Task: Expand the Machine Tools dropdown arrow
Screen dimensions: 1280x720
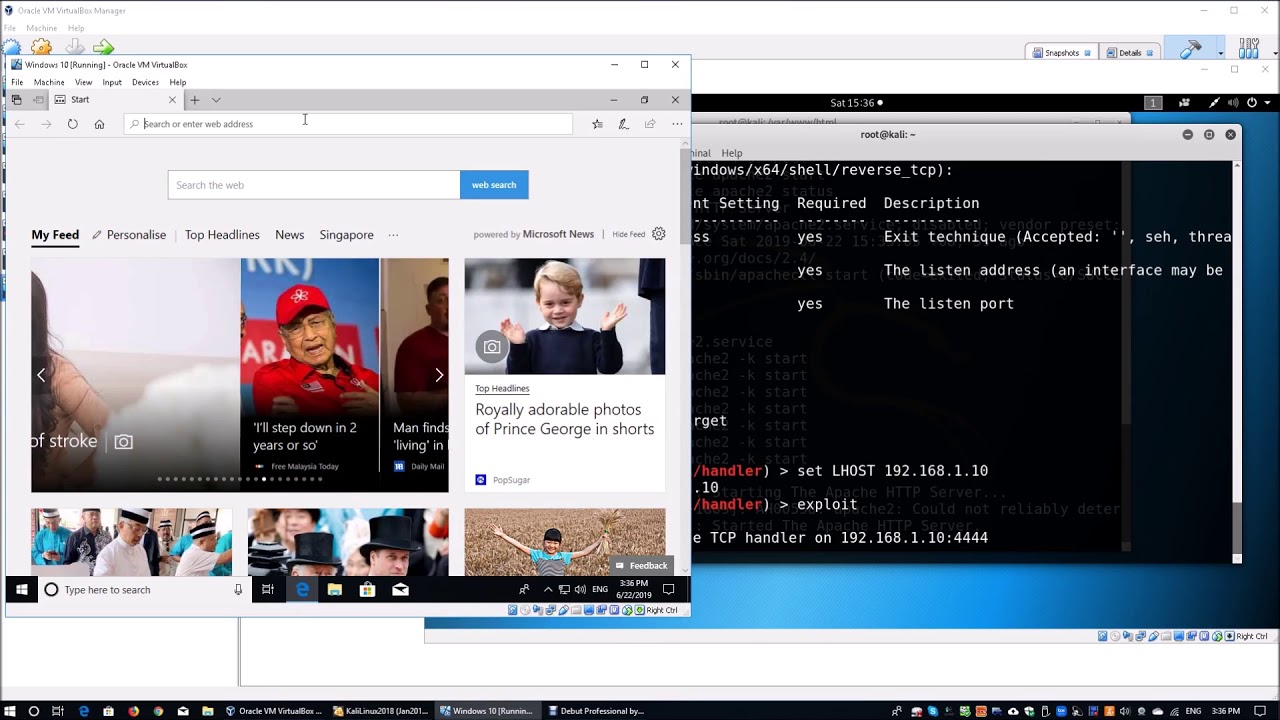Action: pyautogui.click(x=1220, y=53)
